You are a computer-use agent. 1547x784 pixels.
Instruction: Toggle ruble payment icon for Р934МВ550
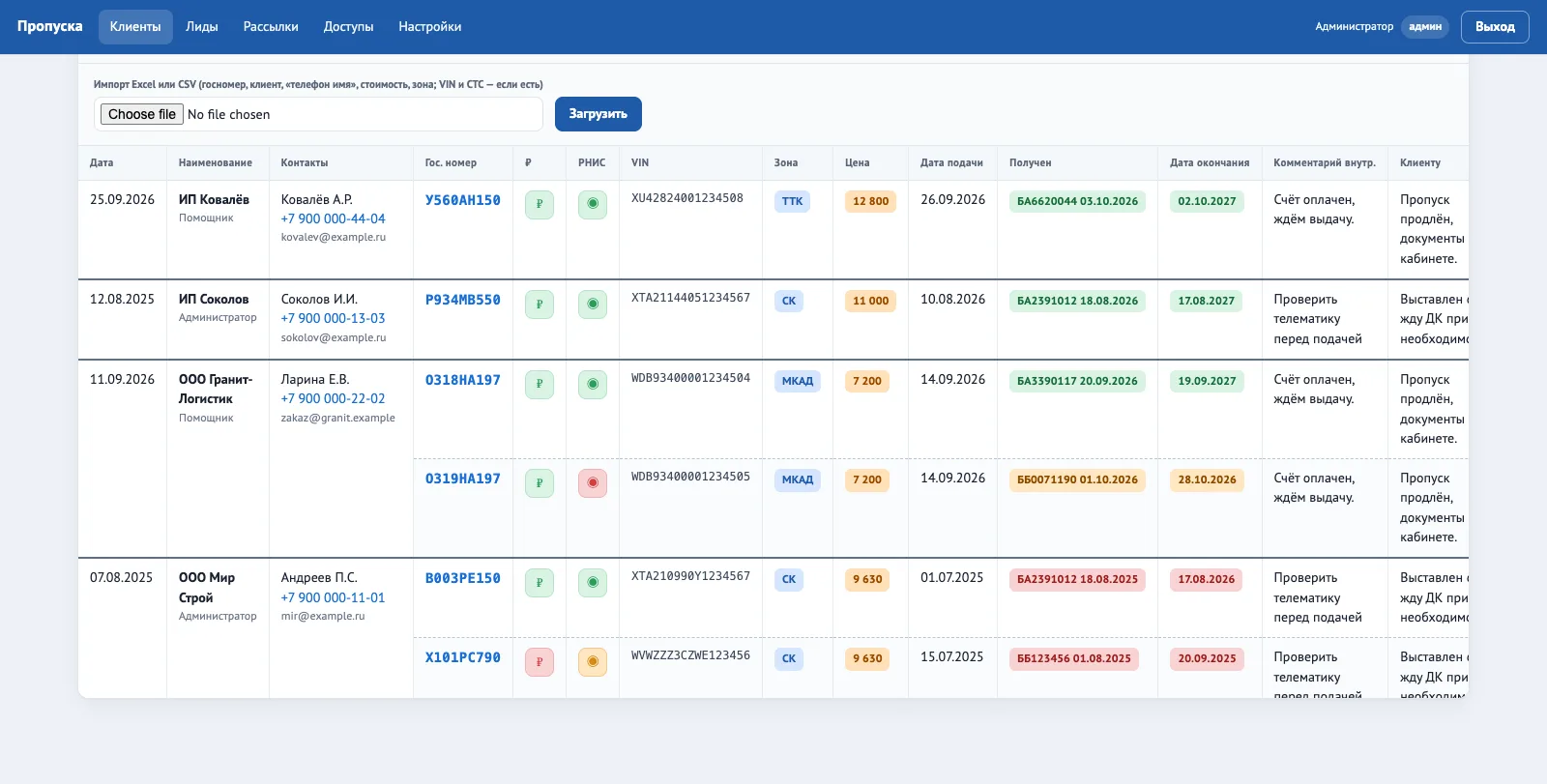click(x=540, y=304)
